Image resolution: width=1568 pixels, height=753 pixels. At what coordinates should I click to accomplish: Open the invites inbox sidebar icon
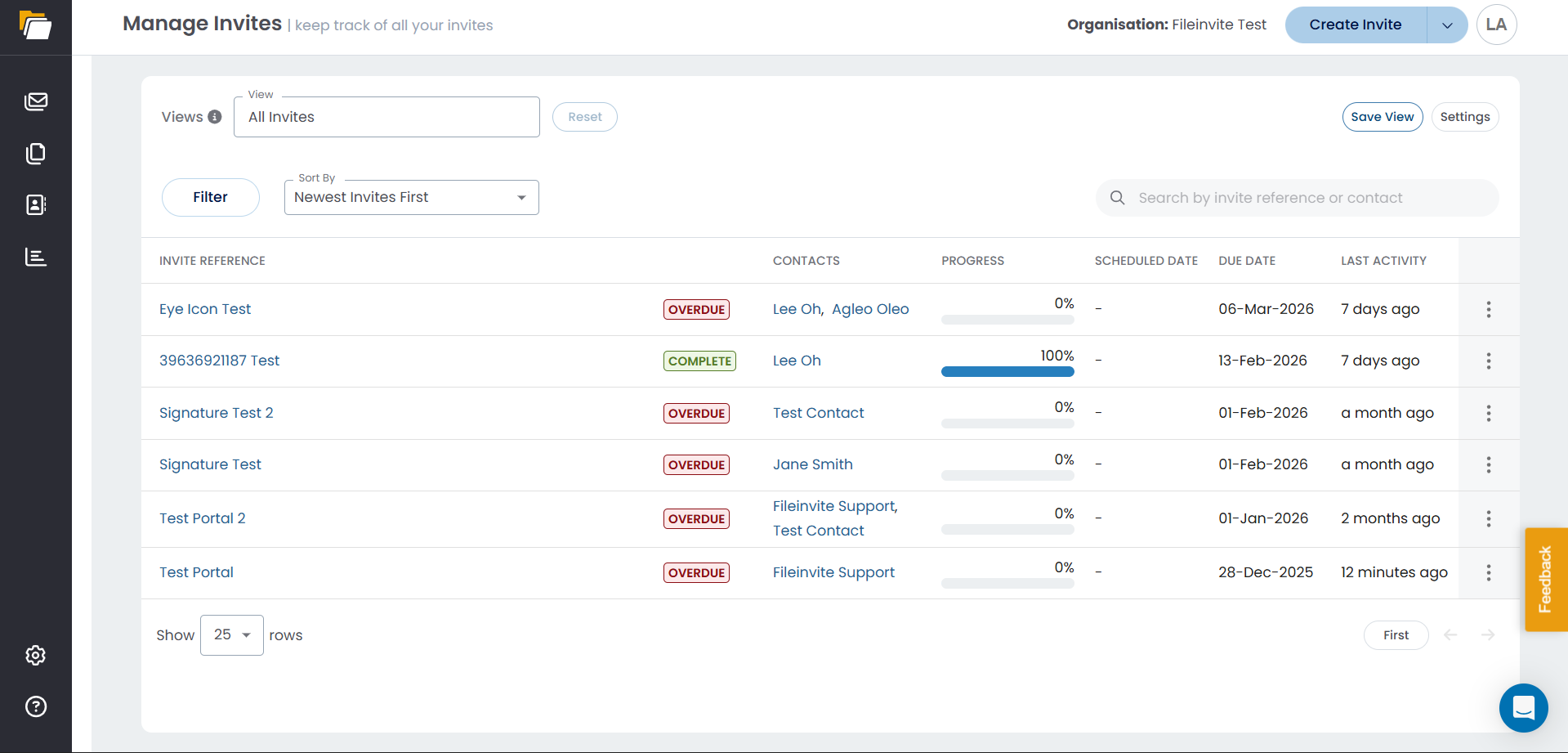click(x=36, y=101)
